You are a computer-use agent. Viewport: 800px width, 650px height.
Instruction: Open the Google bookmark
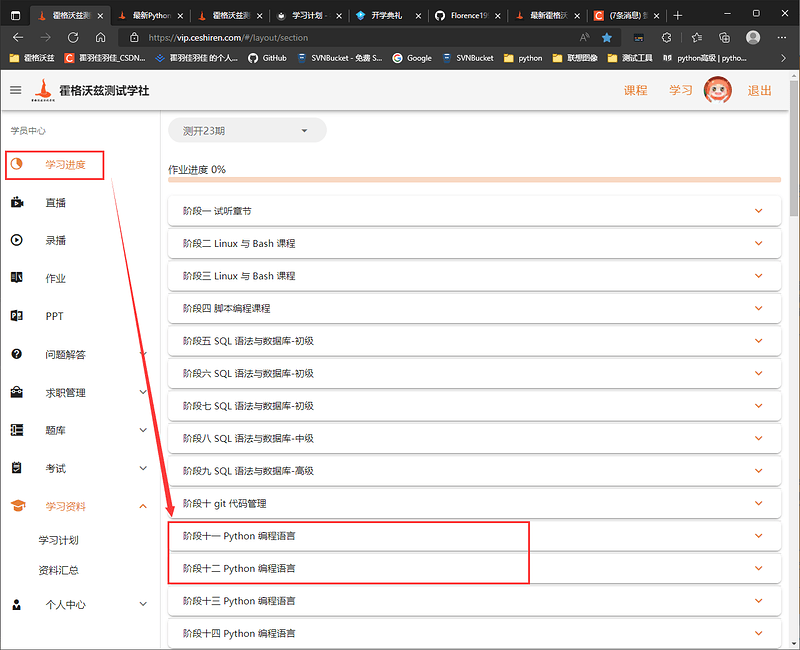[x=412, y=58]
